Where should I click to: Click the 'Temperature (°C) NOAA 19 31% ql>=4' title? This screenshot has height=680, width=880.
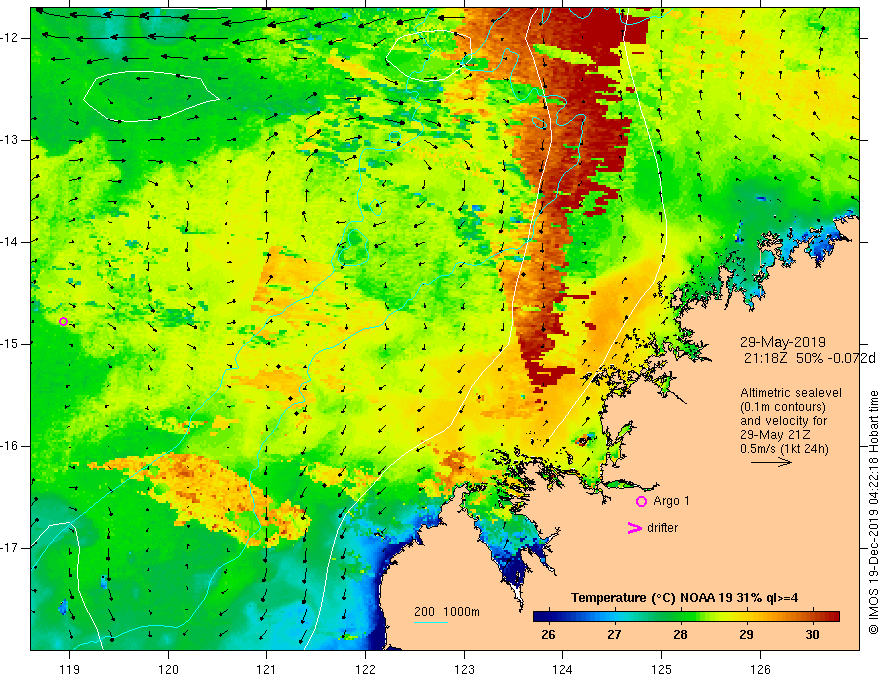[684, 598]
